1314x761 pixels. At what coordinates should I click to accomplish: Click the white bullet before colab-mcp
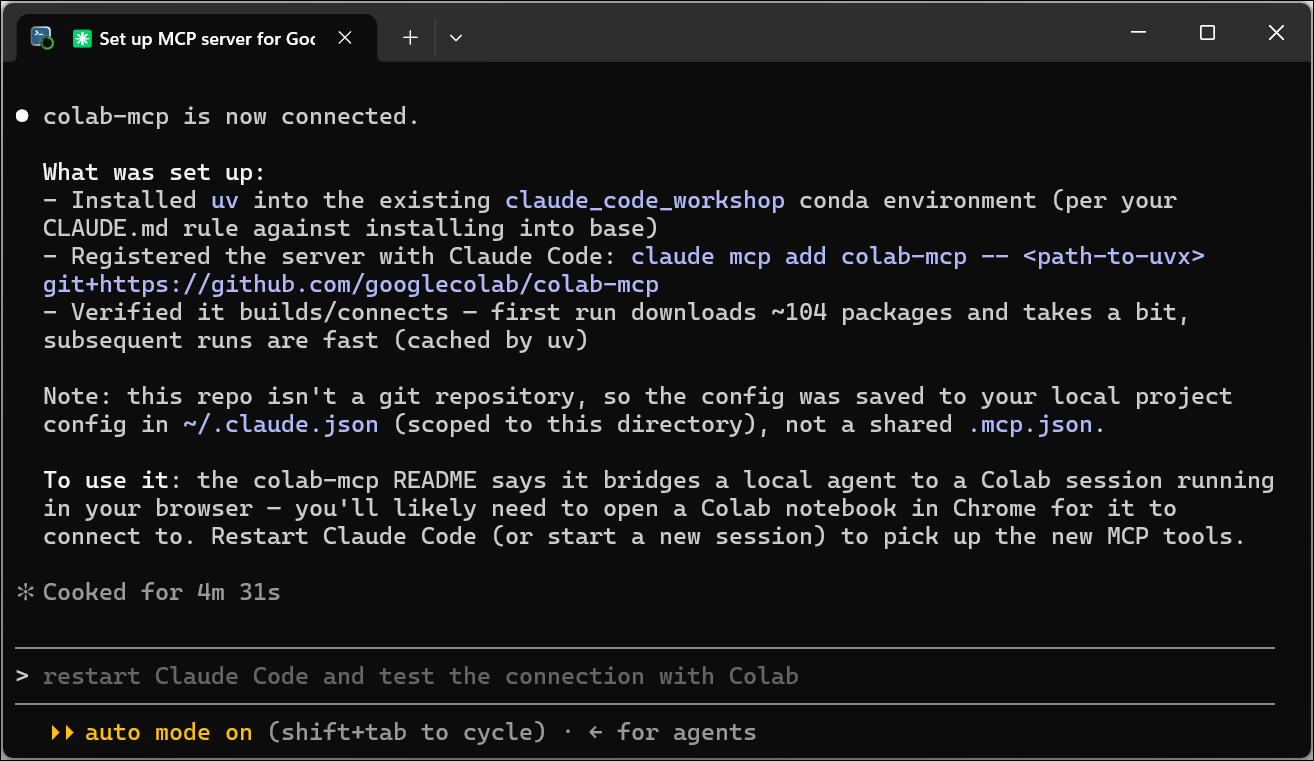coord(22,116)
